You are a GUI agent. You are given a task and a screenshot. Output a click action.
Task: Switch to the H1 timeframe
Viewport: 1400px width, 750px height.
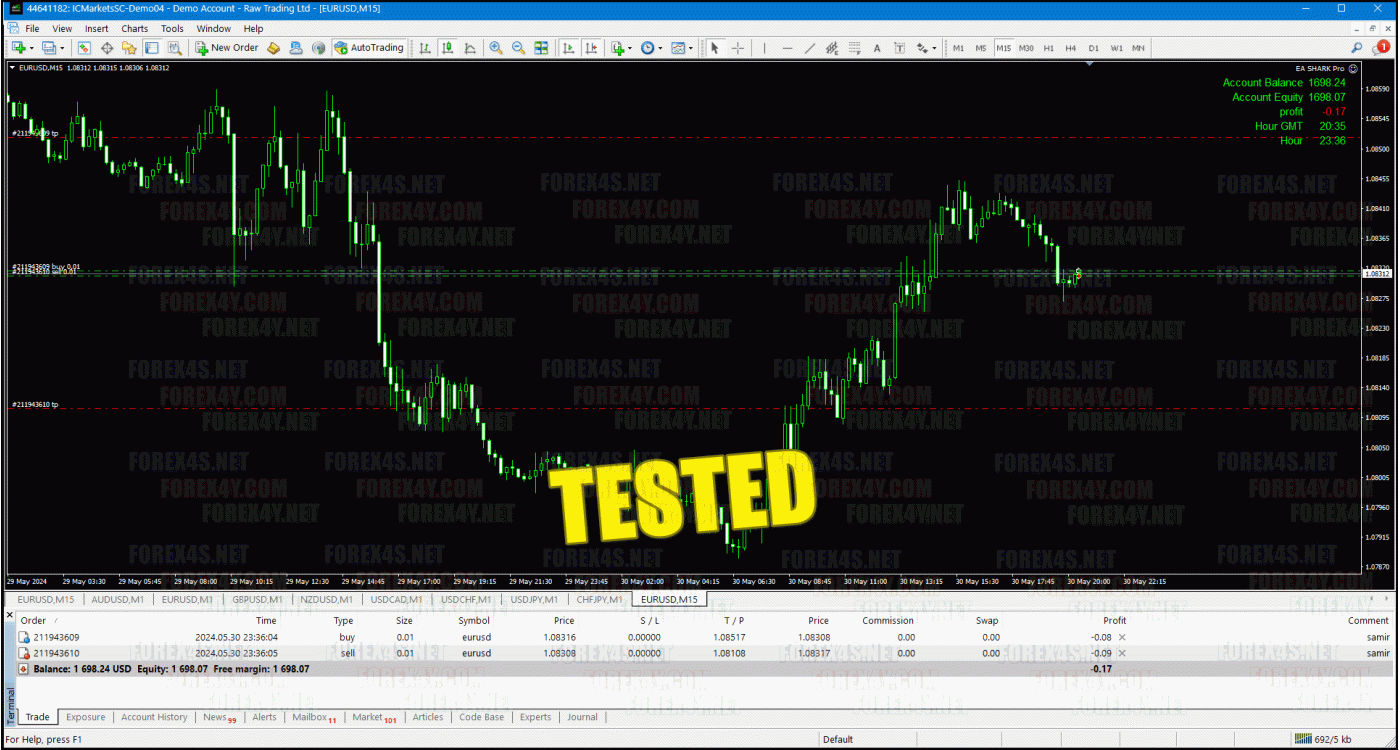pyautogui.click(x=1048, y=48)
